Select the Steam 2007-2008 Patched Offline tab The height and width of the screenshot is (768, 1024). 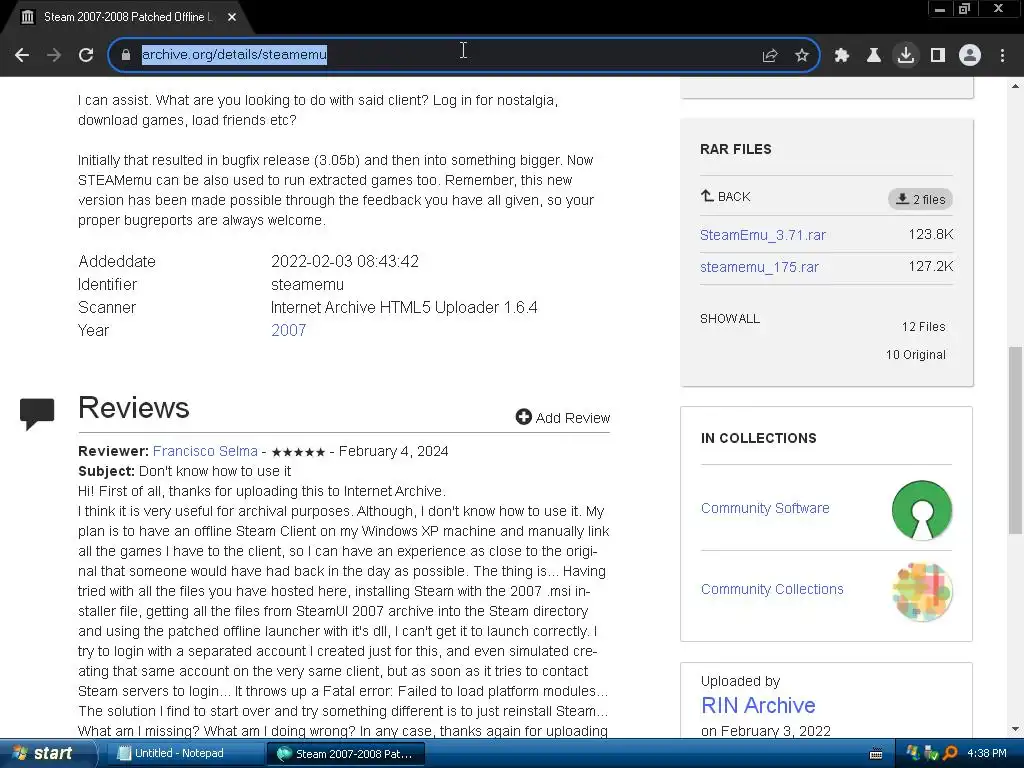pos(127,17)
